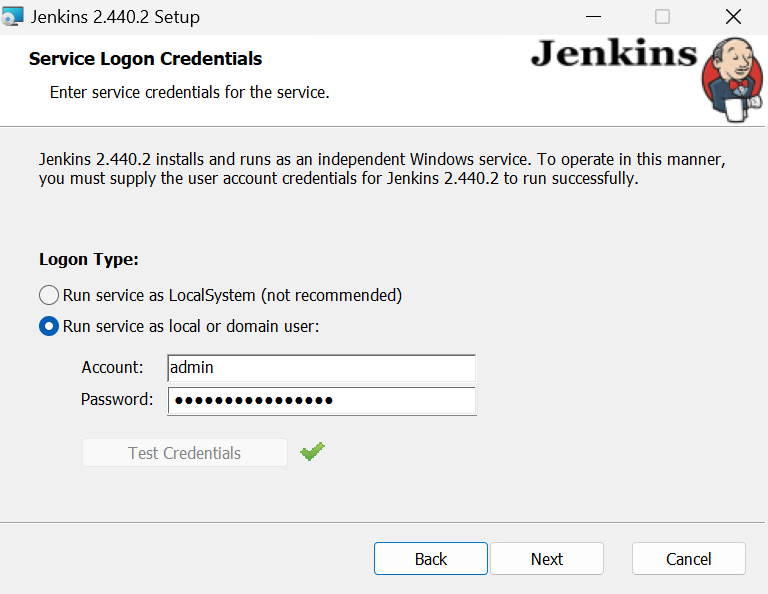Click the 'Password:' label
768x594 pixels.
coord(117,399)
